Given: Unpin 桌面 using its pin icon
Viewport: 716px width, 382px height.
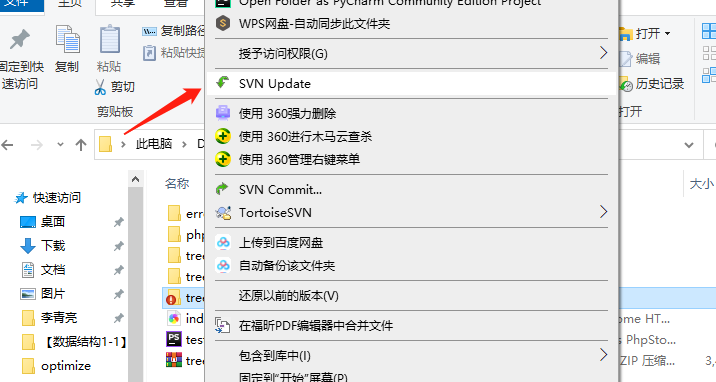Looking at the screenshot, I should pos(119,222).
